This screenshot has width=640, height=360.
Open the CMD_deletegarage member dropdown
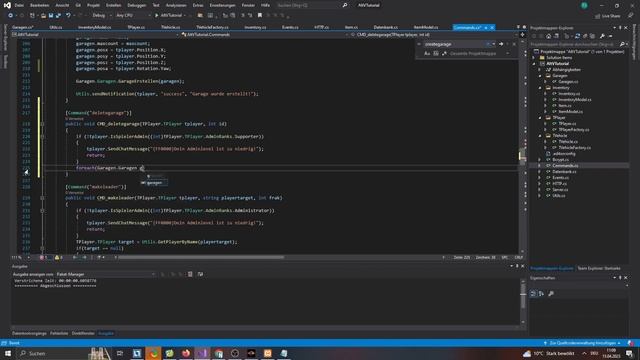(x=434, y=35)
